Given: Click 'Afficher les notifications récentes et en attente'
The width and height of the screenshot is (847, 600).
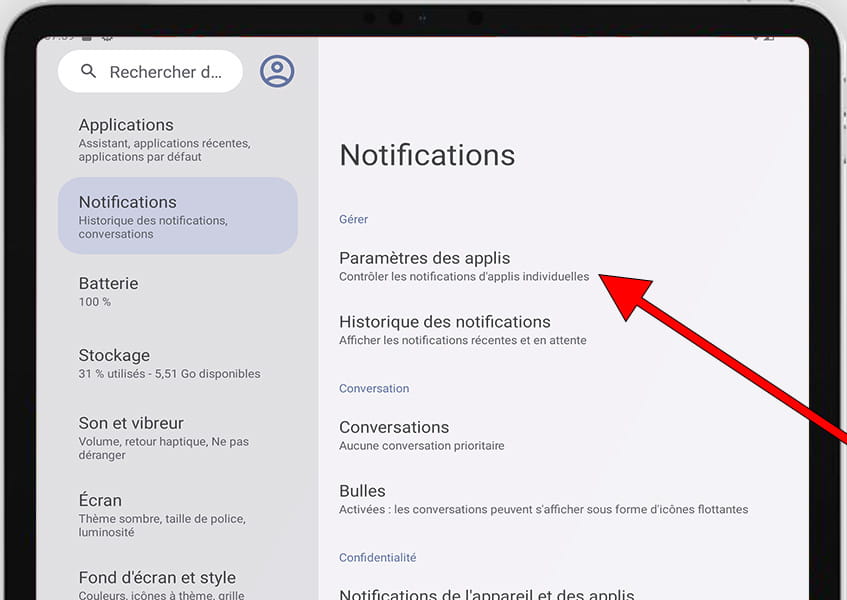Looking at the screenshot, I should point(462,340).
